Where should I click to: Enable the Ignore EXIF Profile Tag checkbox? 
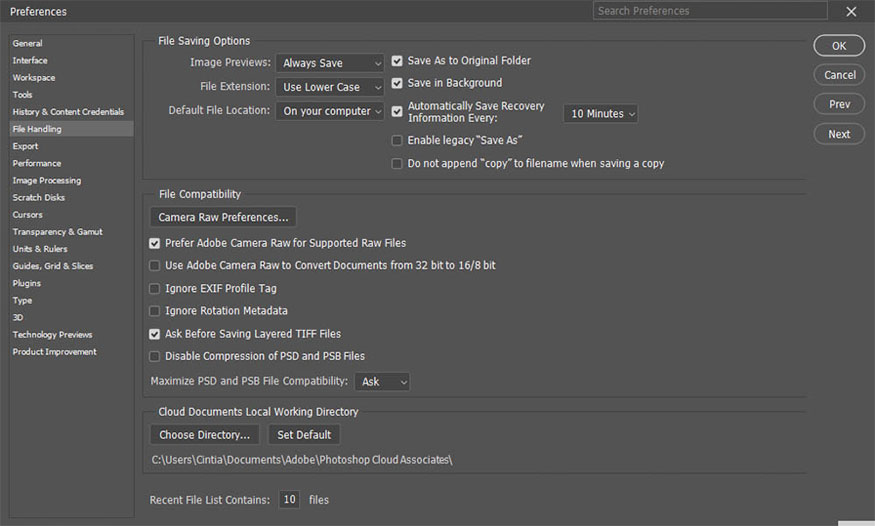(155, 288)
